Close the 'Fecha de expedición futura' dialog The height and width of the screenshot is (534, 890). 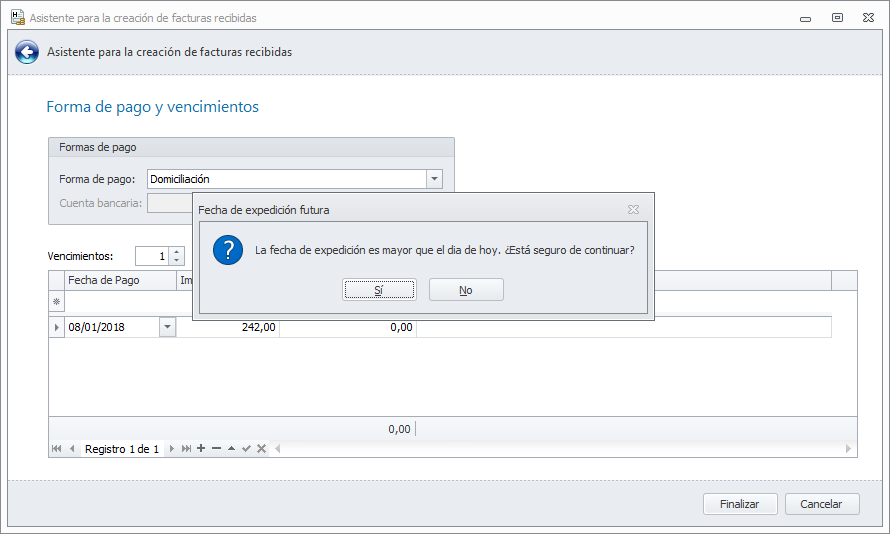(x=633, y=209)
